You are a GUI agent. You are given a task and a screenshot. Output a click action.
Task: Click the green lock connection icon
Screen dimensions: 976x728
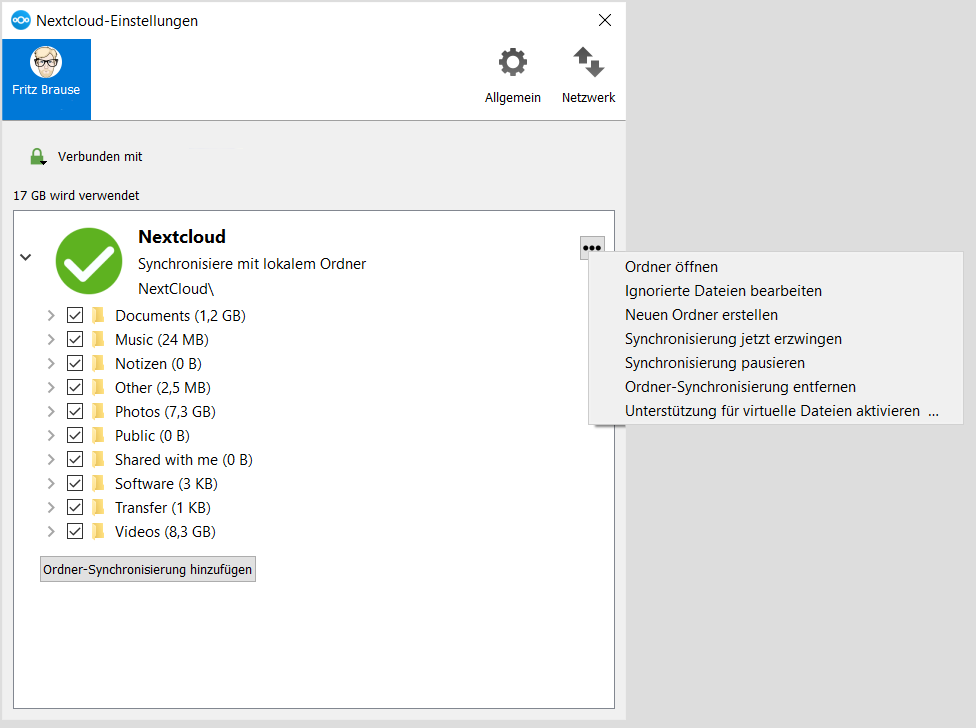pyautogui.click(x=38, y=157)
